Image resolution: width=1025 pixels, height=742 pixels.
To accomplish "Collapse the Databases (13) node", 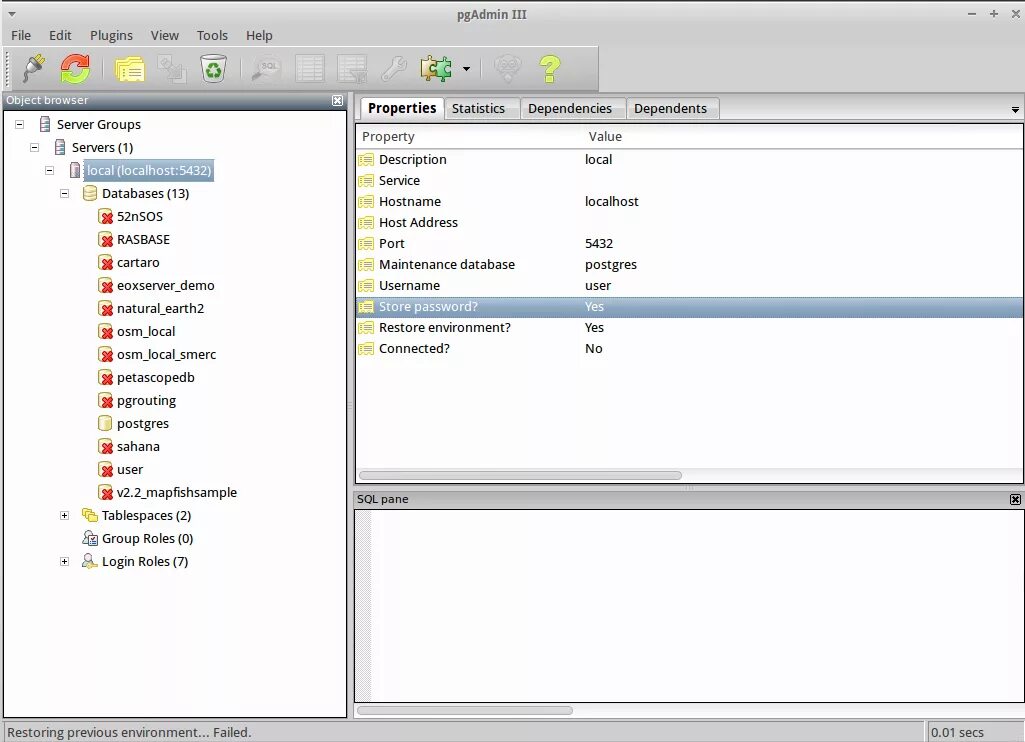I will (65, 194).
